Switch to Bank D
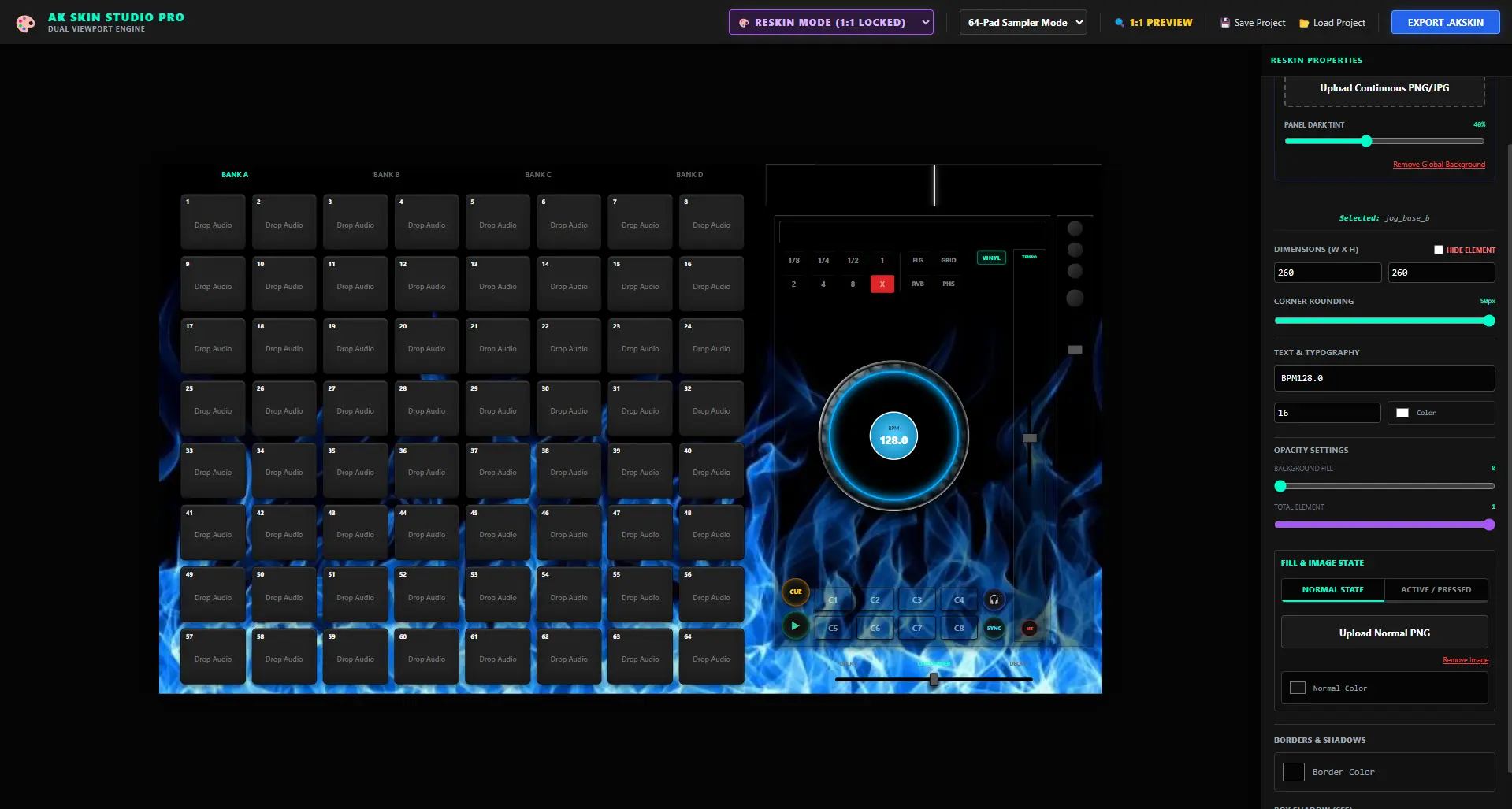This screenshot has height=809, width=1512. point(689,175)
